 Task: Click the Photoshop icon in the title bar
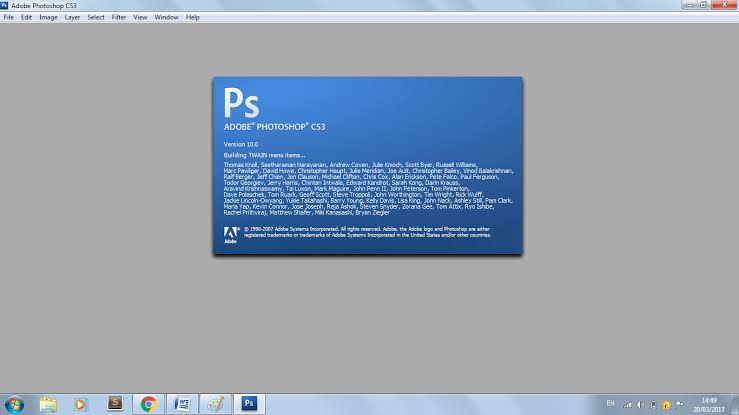click(4, 5)
